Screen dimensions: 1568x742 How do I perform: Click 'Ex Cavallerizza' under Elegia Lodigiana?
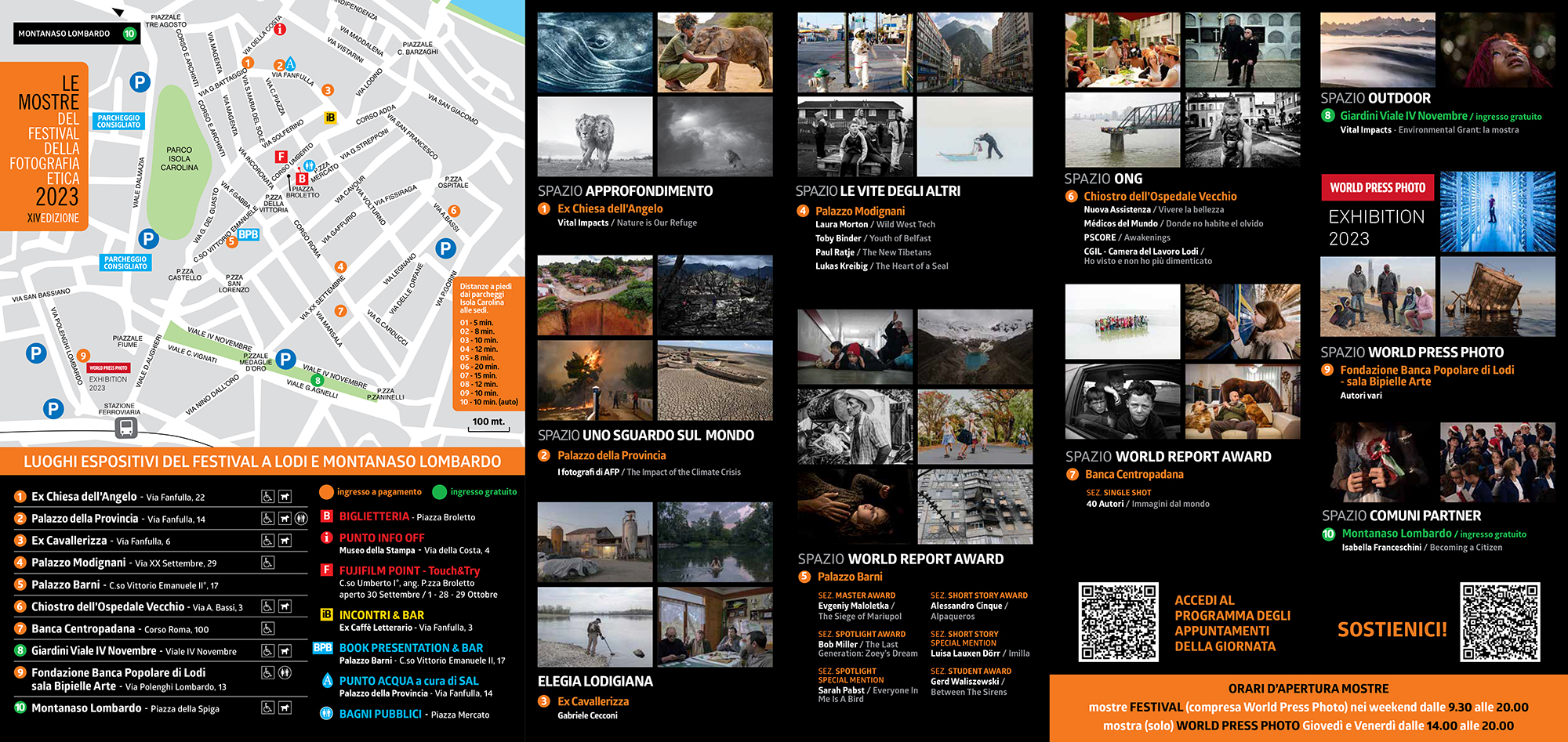pyautogui.click(x=593, y=701)
